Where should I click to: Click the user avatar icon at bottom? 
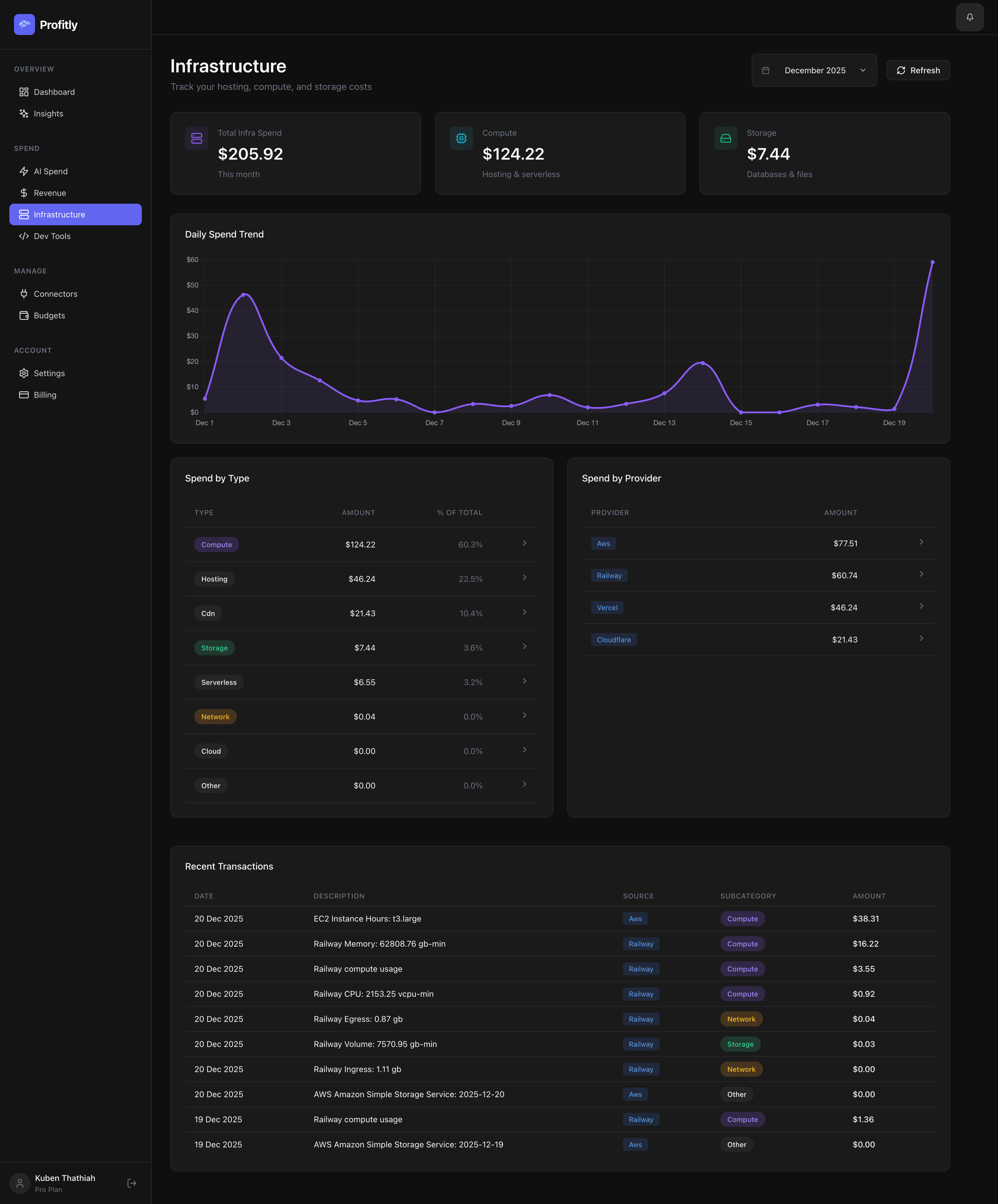(x=20, y=1183)
